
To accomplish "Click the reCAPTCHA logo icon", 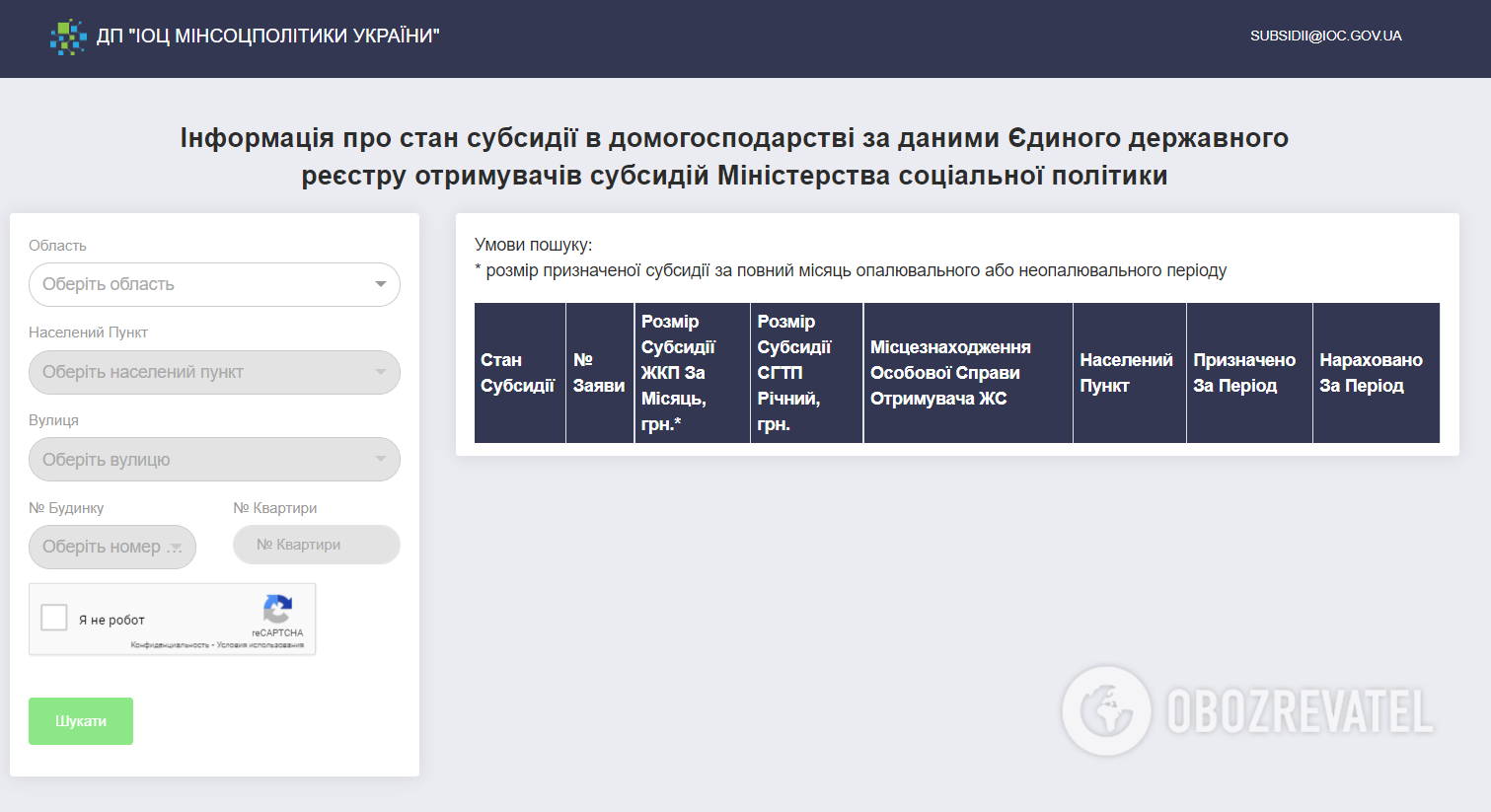I will click(x=277, y=609).
